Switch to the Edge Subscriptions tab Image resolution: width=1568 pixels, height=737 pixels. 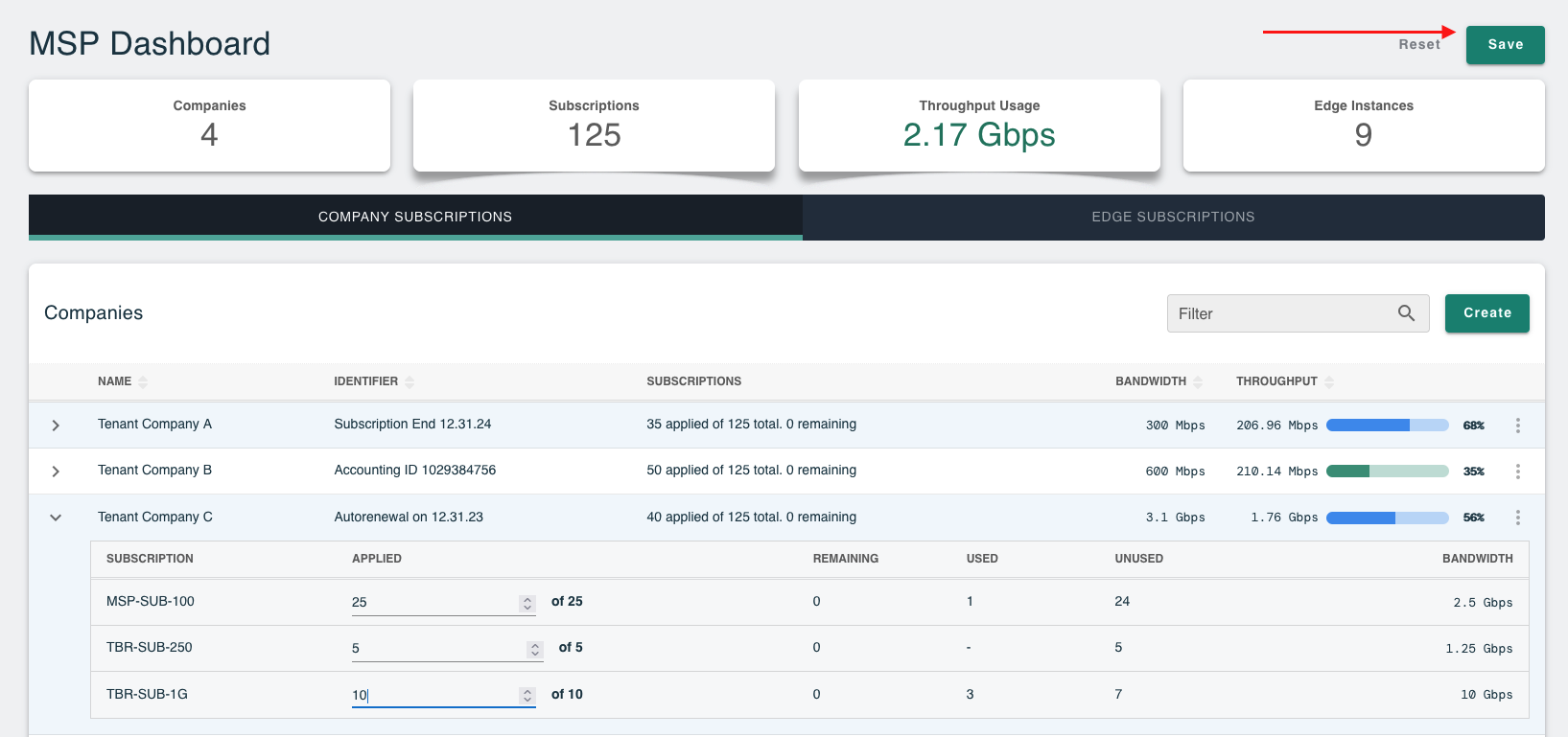coord(1173,218)
